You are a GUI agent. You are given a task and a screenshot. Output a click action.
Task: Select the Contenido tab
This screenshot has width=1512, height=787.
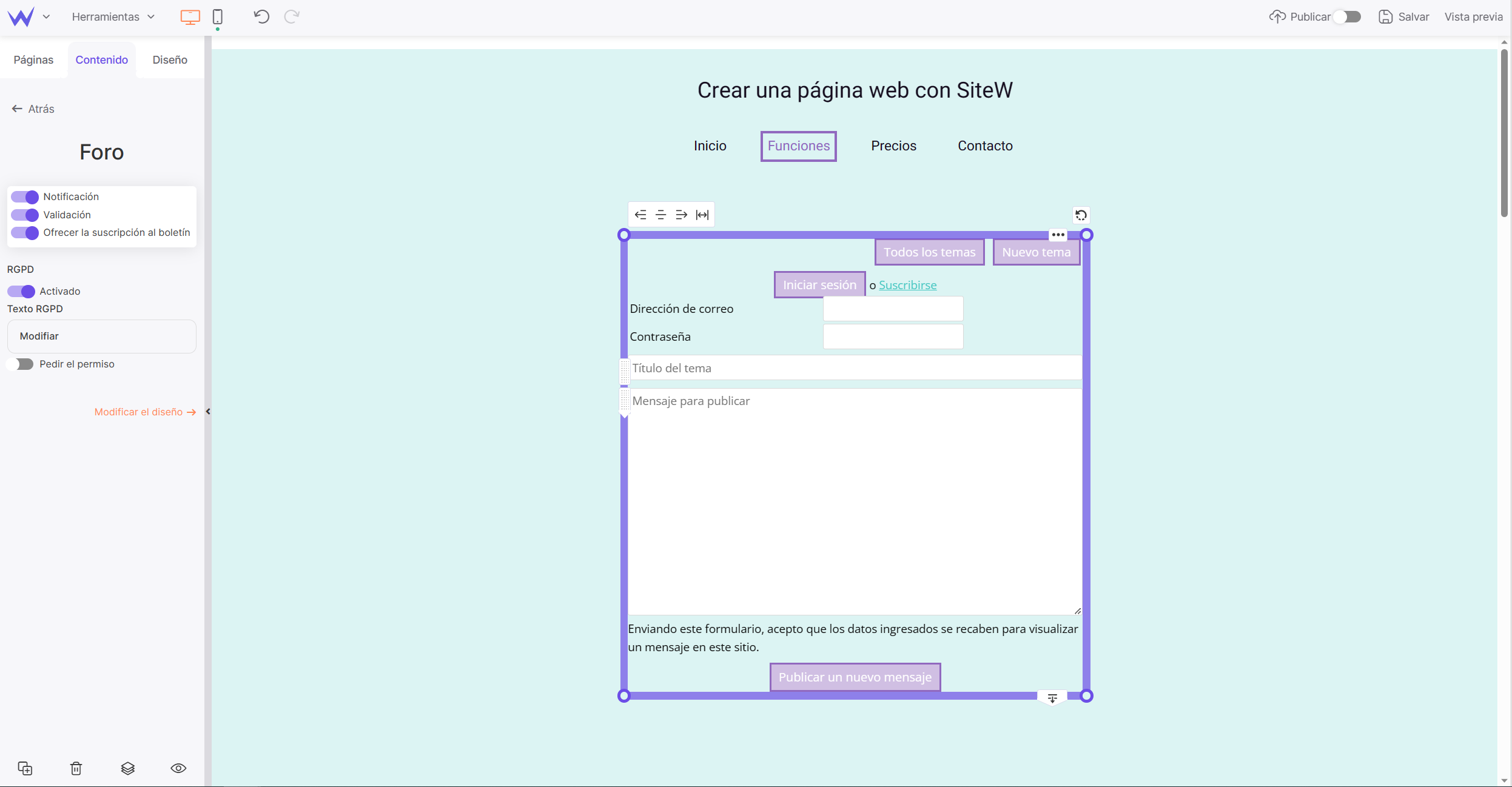pyautogui.click(x=101, y=59)
